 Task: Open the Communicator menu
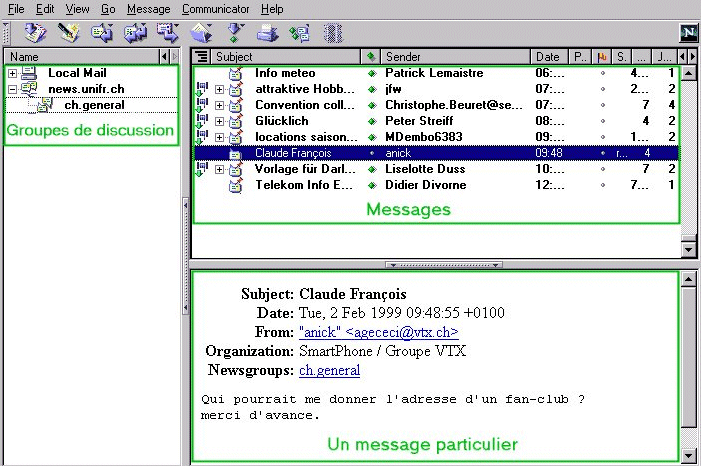[216, 9]
